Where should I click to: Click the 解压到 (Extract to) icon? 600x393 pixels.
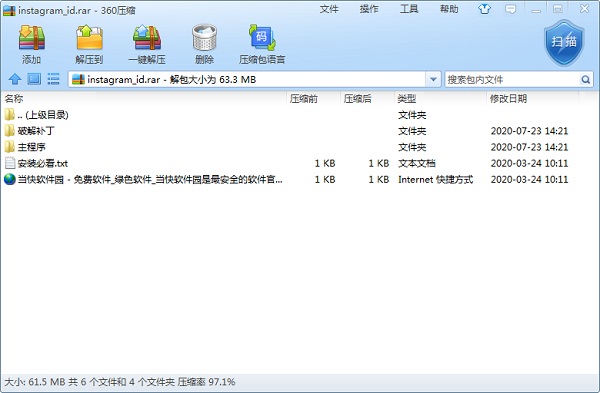pos(89,38)
